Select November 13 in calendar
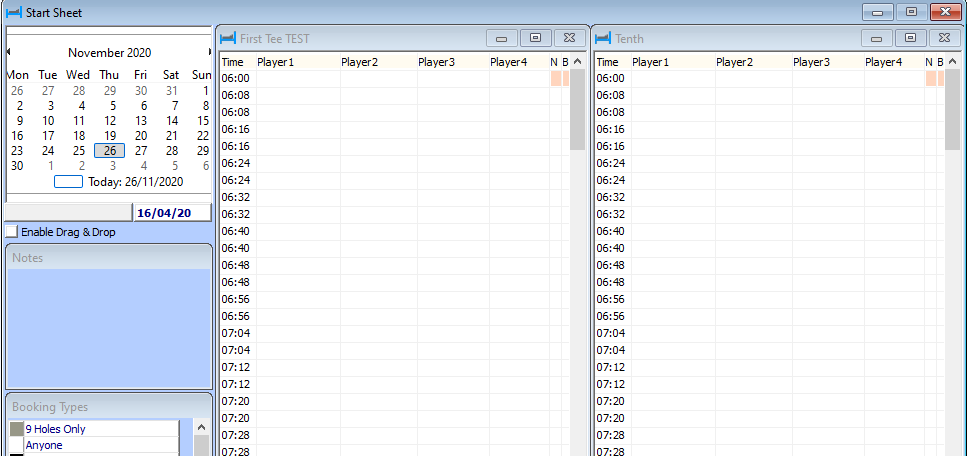The image size is (967, 456). [x=141, y=120]
